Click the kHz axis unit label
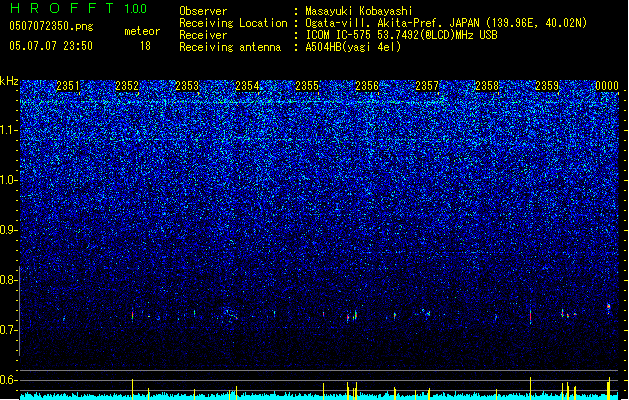 click(x=9, y=81)
